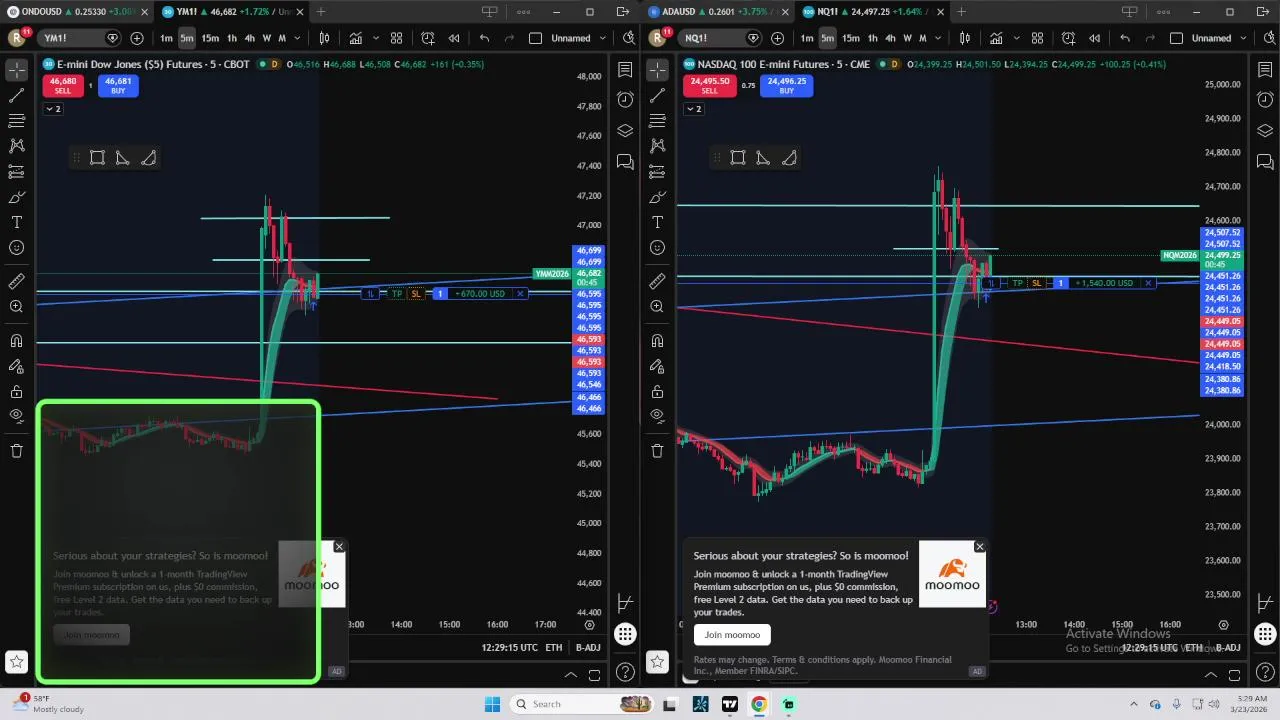
Task: Click the TP label on the NQ1! position line
Action: point(1017,283)
